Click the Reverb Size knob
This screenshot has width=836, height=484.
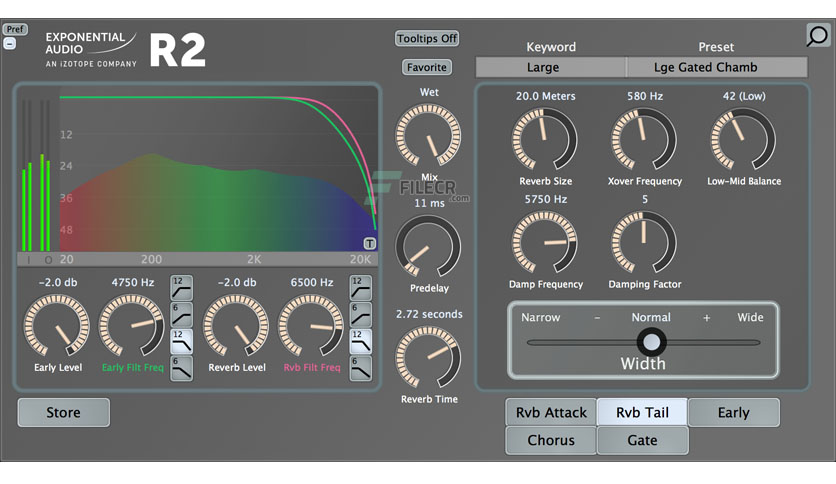click(544, 140)
